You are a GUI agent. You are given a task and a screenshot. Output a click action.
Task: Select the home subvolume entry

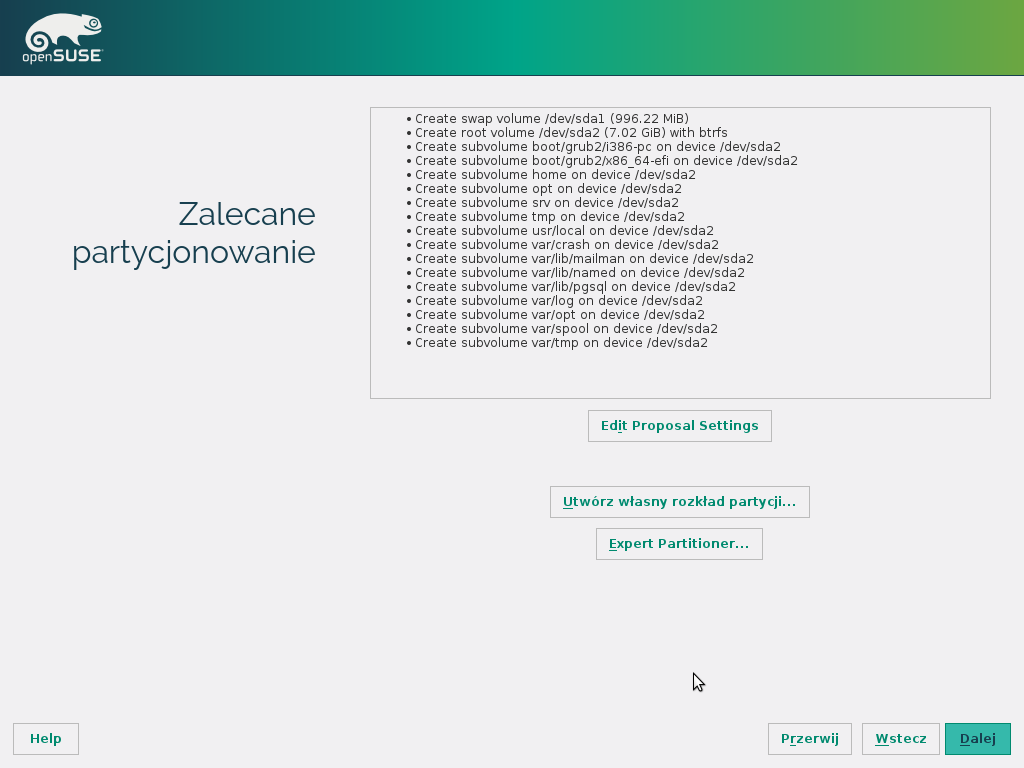[555, 174]
